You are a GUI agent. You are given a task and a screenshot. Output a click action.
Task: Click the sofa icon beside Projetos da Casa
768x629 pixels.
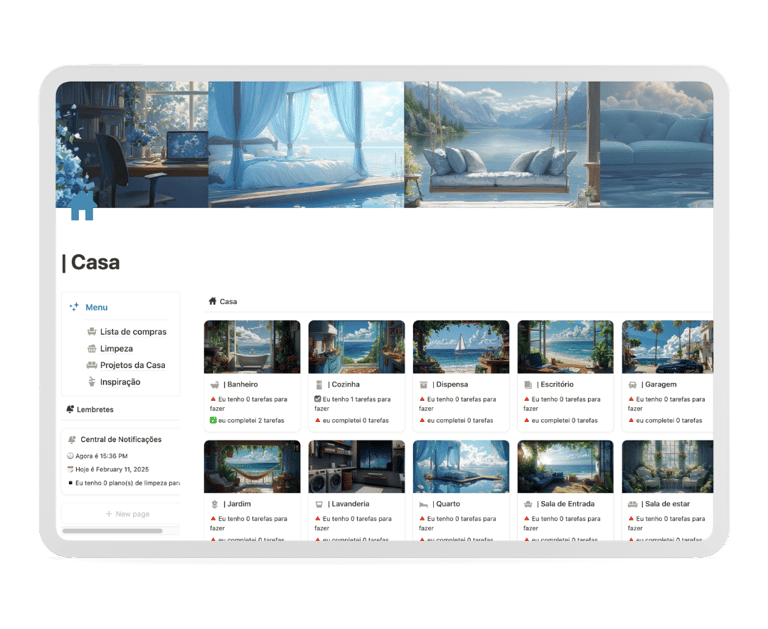pyautogui.click(x=92, y=365)
